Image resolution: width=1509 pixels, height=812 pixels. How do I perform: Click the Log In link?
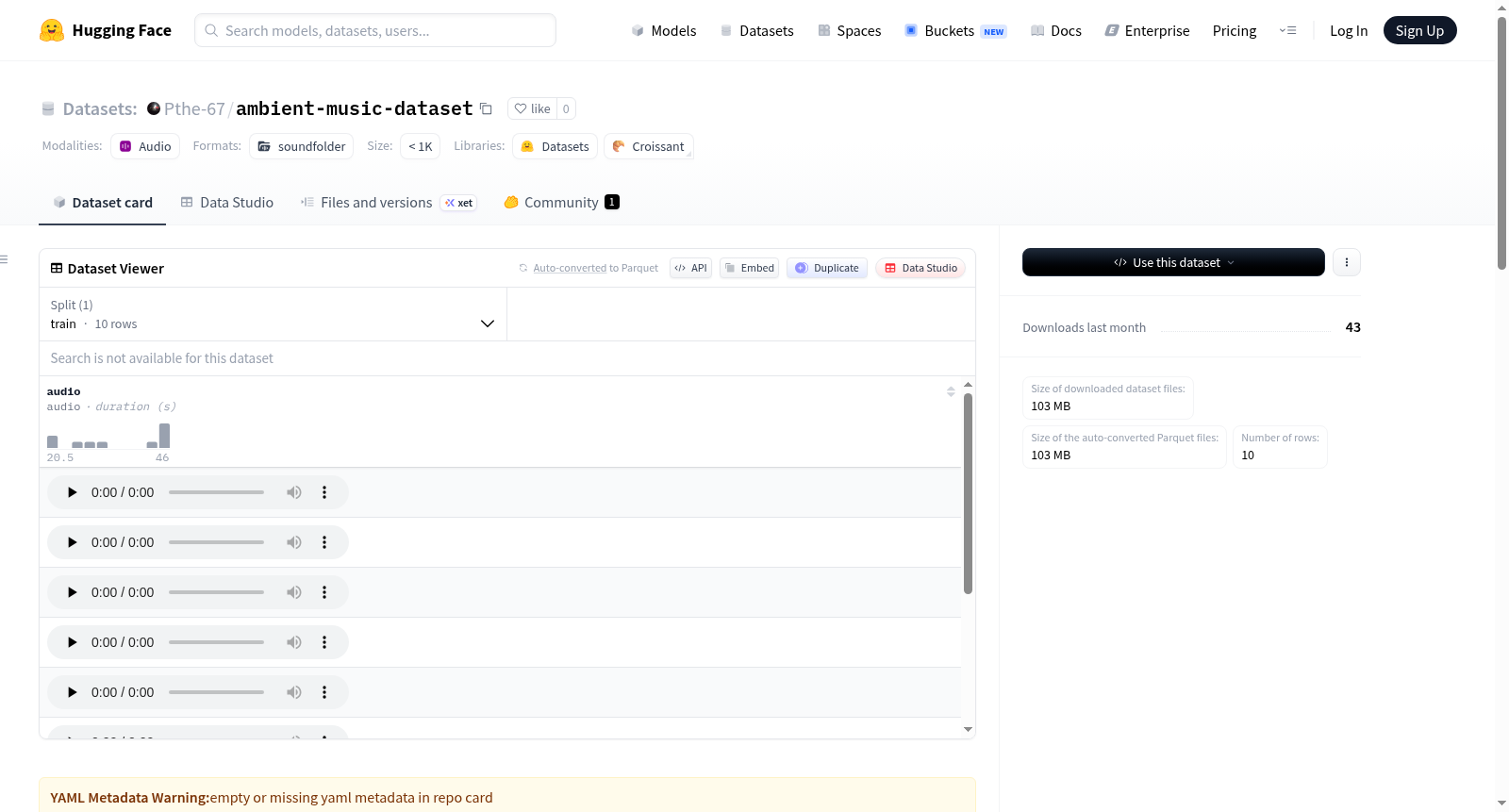(1349, 30)
